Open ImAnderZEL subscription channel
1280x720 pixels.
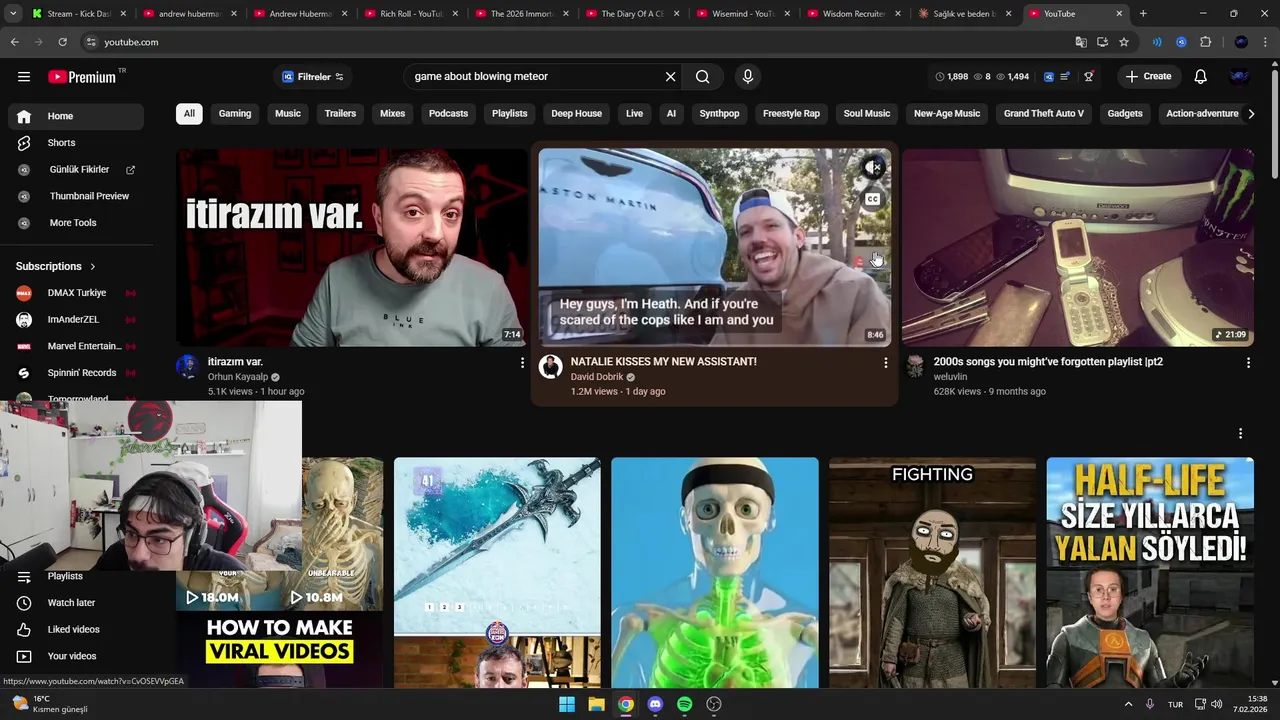(76, 320)
